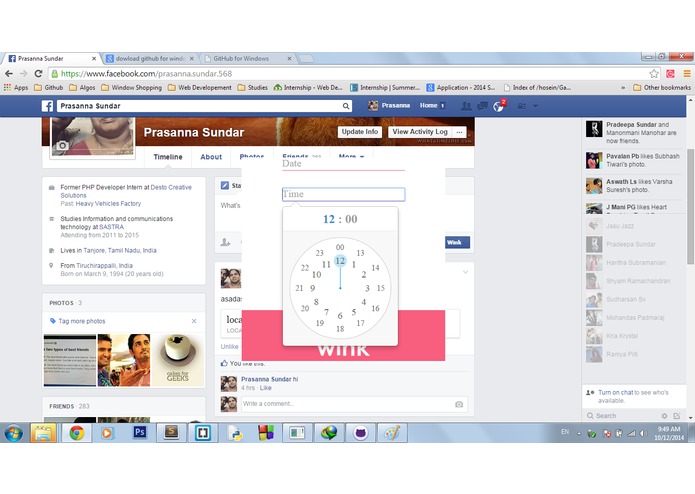This screenshot has width=695, height=494.
Task: Open Windows Start button
Action: click(13, 432)
